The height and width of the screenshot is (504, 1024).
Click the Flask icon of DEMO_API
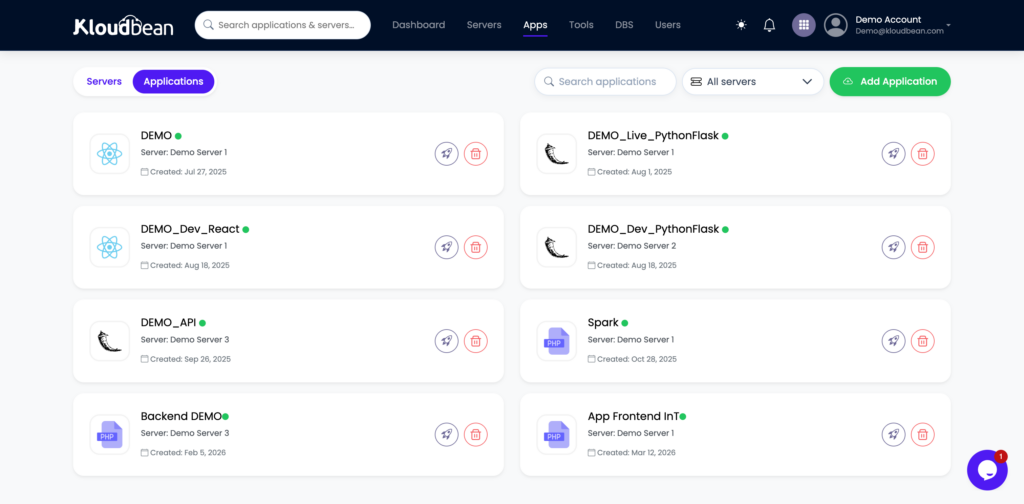[x=110, y=341]
